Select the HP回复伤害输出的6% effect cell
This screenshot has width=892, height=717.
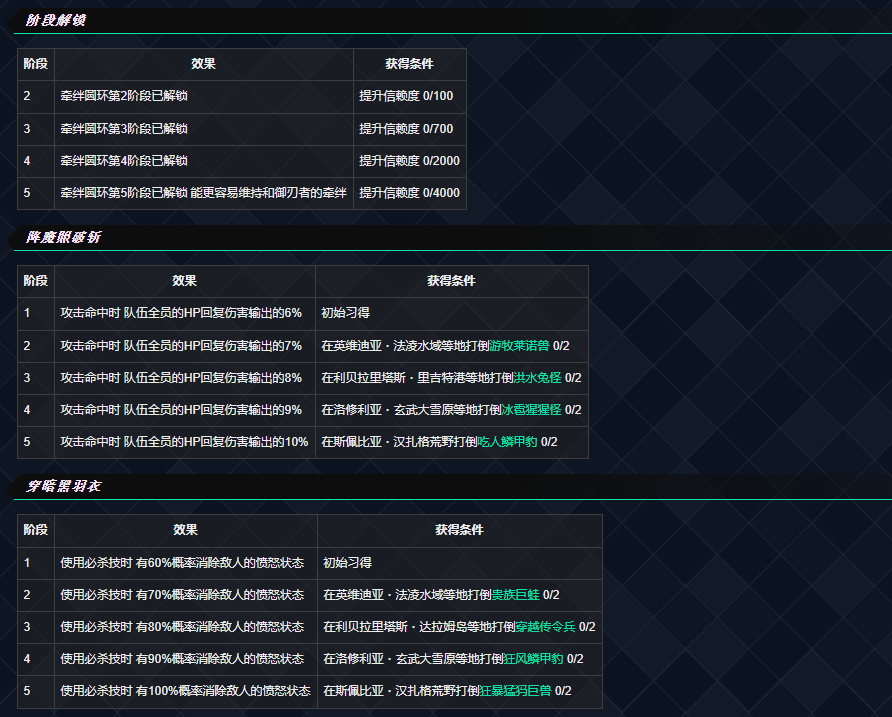(181, 313)
